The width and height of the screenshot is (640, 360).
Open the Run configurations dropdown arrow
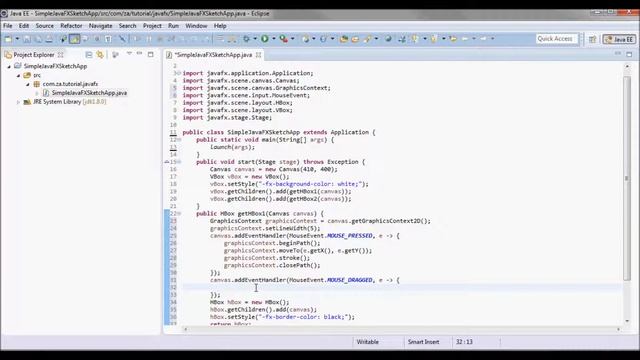273,39
